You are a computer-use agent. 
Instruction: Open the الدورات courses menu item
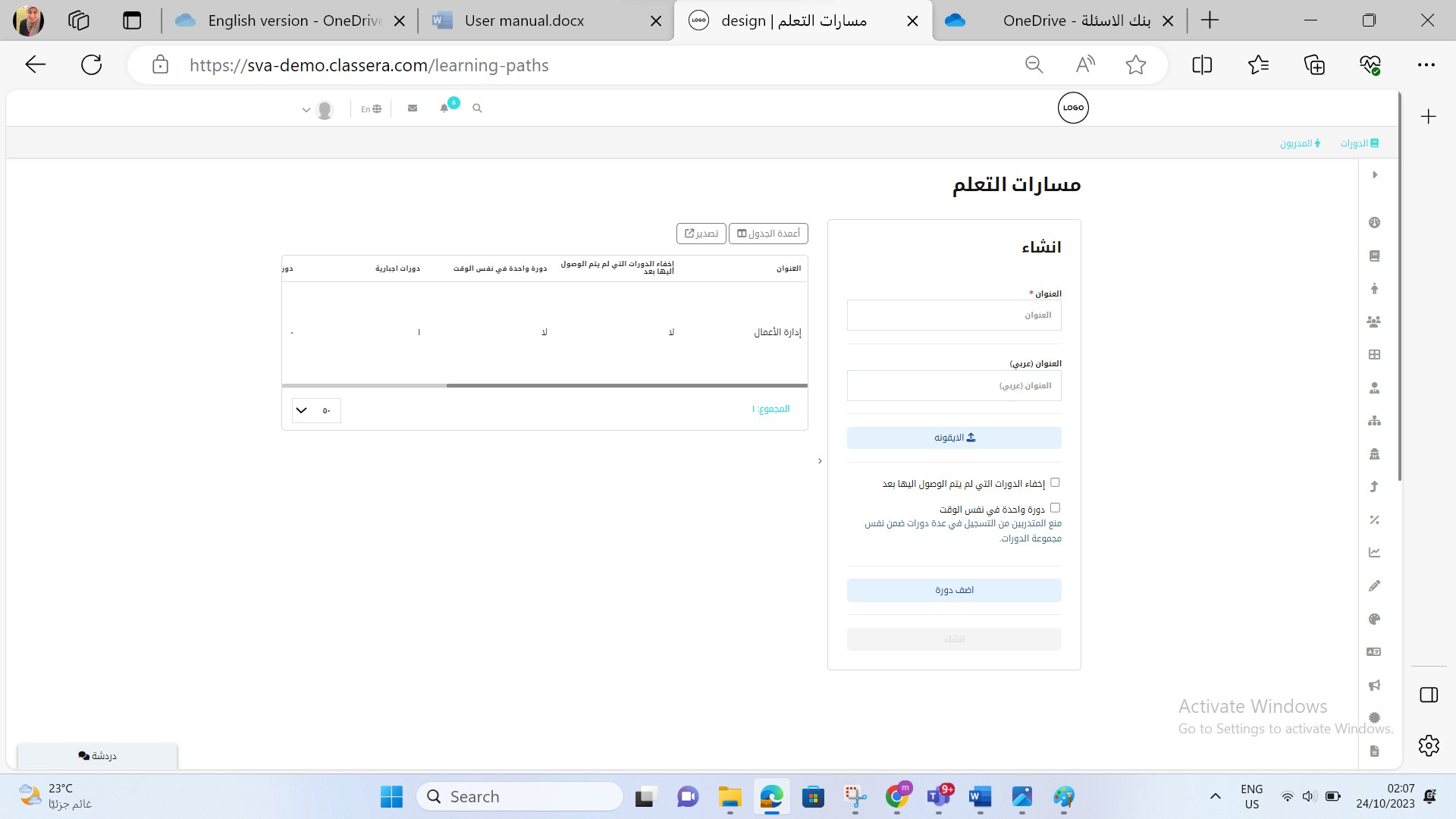(x=1359, y=143)
